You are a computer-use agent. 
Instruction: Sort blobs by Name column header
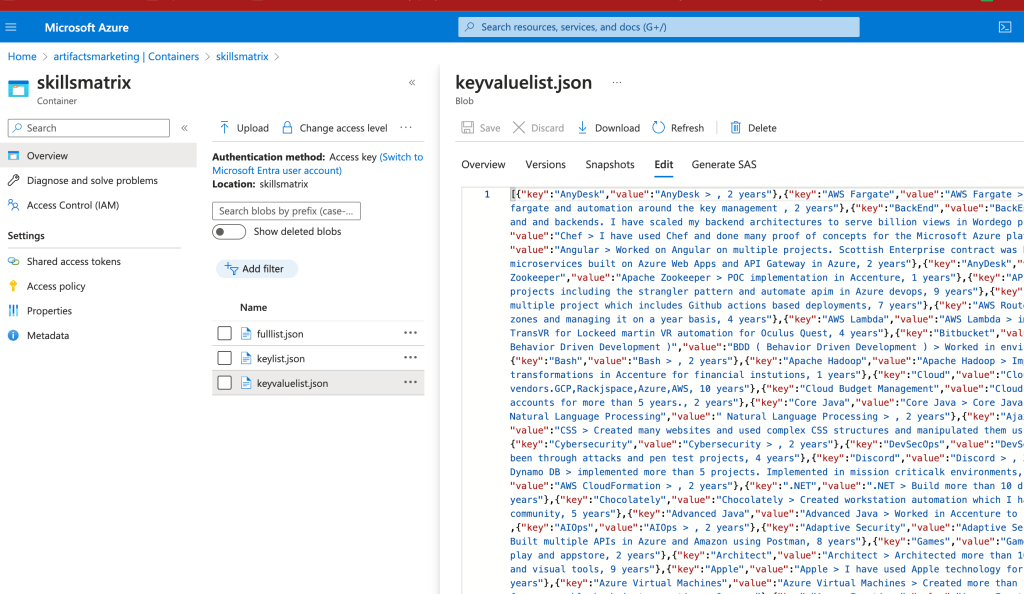click(253, 307)
